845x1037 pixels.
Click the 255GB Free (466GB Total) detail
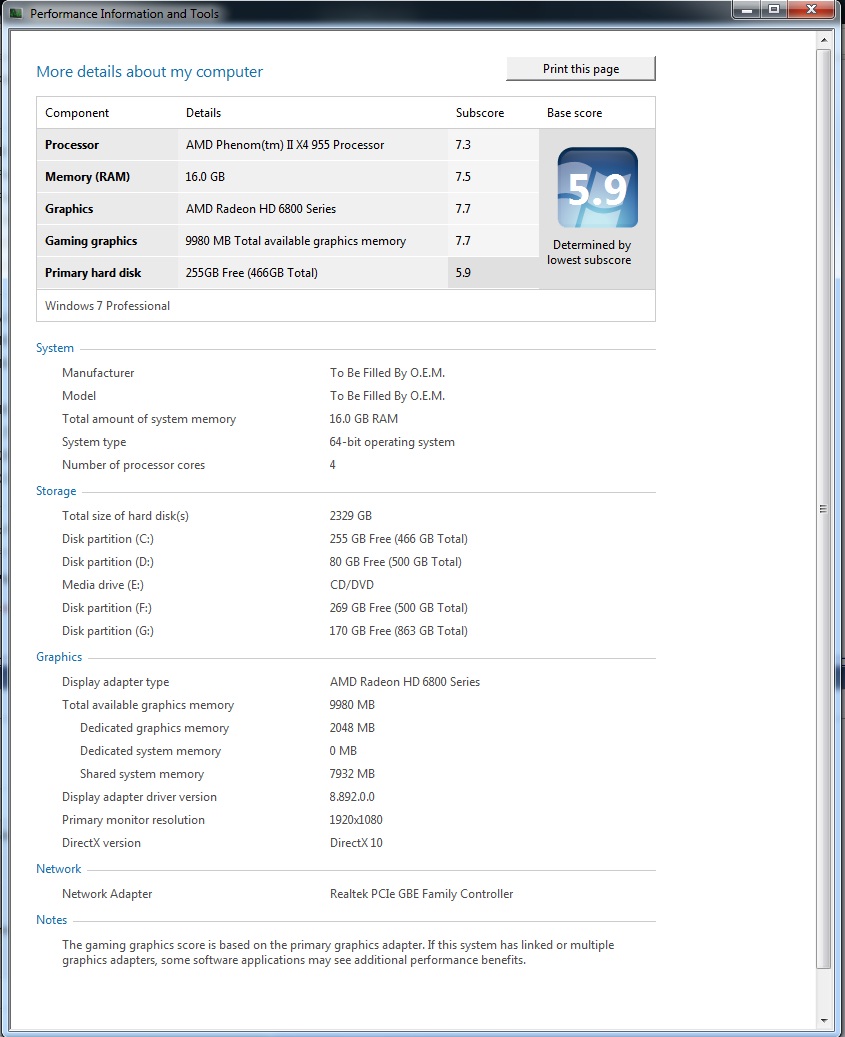point(251,272)
